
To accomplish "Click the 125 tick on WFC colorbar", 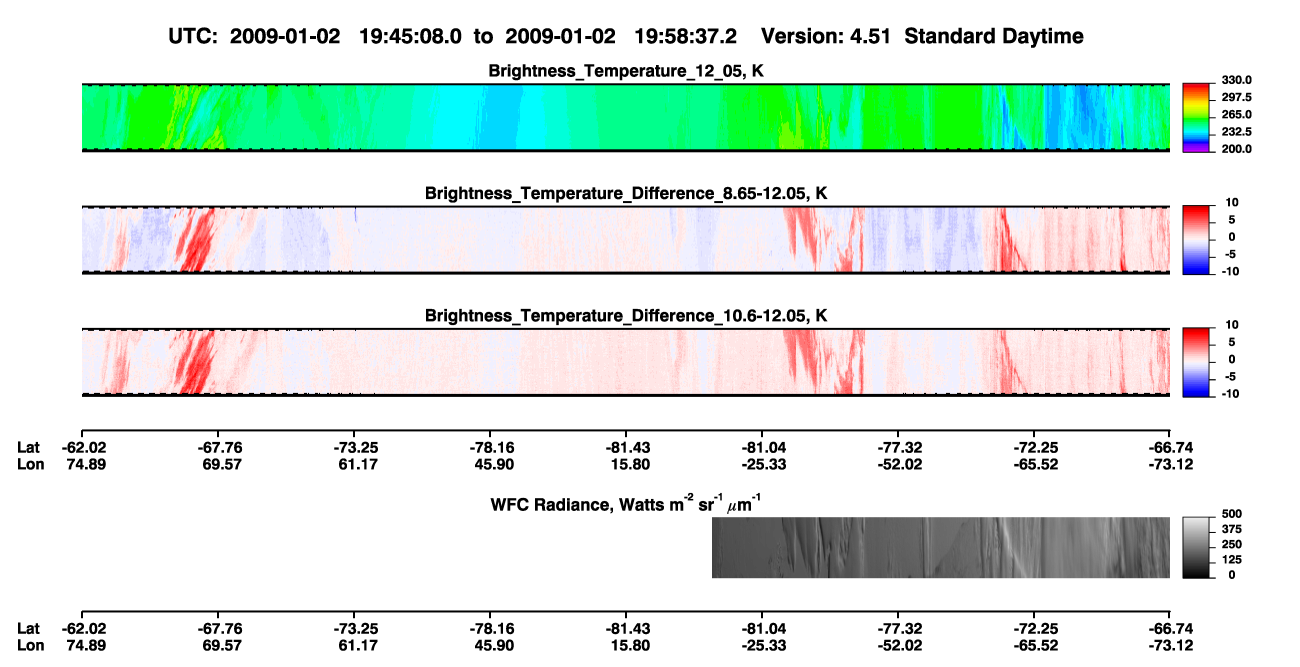I will tap(1231, 560).
